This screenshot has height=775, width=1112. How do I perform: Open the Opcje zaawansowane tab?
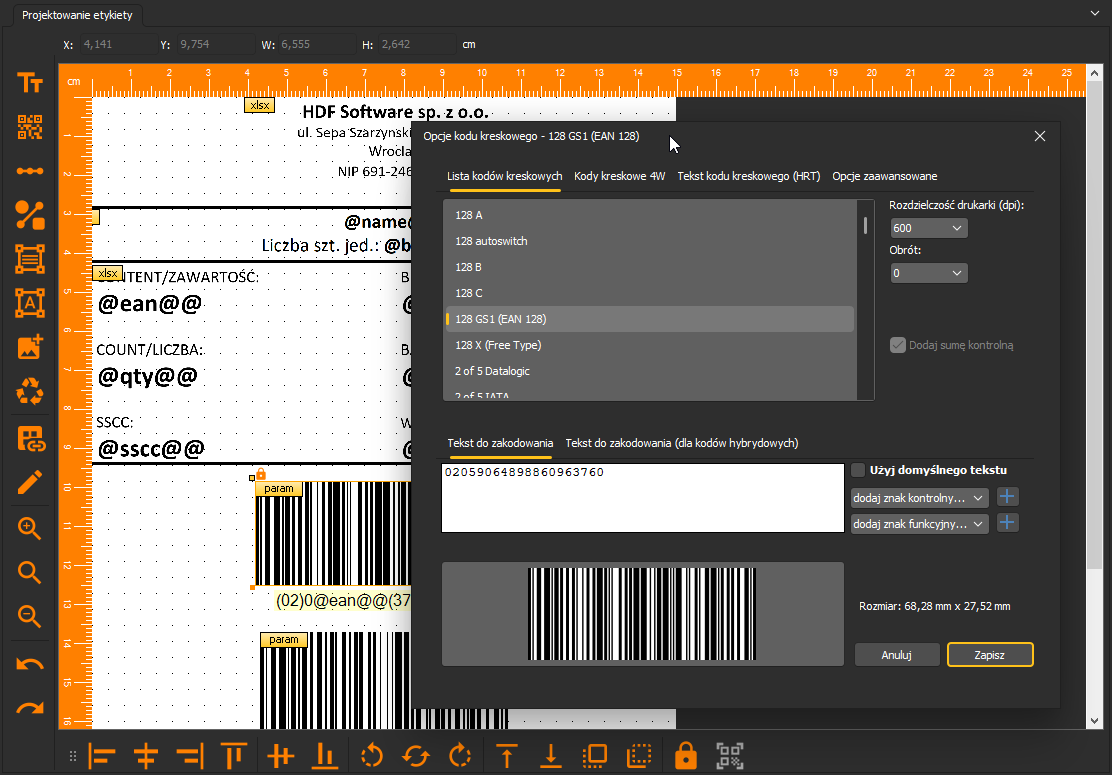(884, 177)
